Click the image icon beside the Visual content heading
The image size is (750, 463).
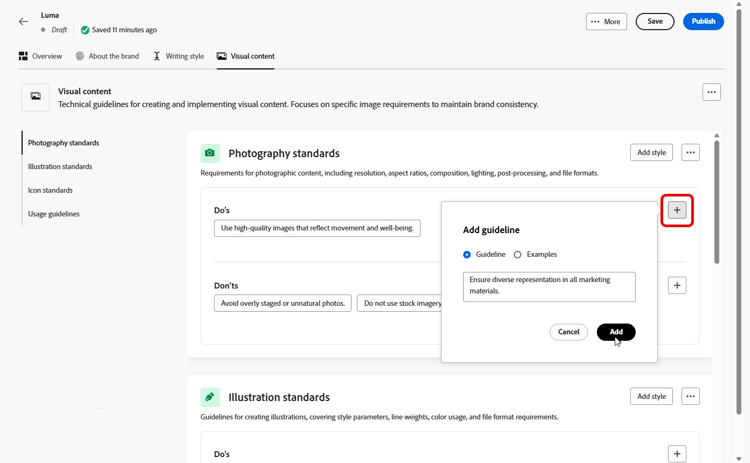point(35,96)
